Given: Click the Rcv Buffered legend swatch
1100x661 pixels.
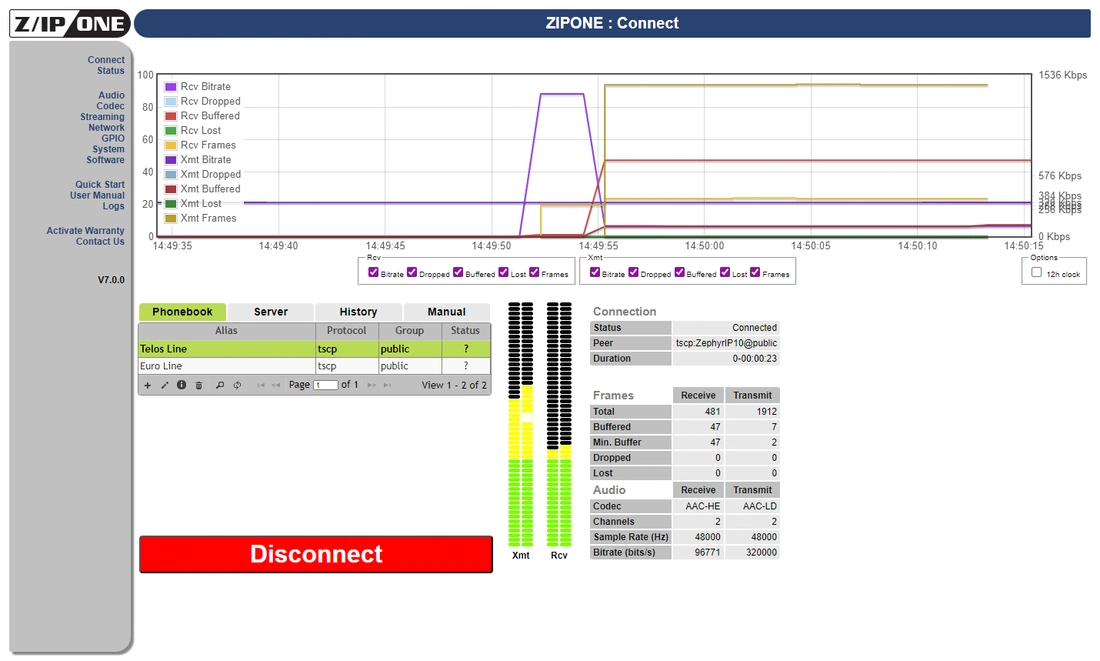Looking at the screenshot, I should click(170, 116).
